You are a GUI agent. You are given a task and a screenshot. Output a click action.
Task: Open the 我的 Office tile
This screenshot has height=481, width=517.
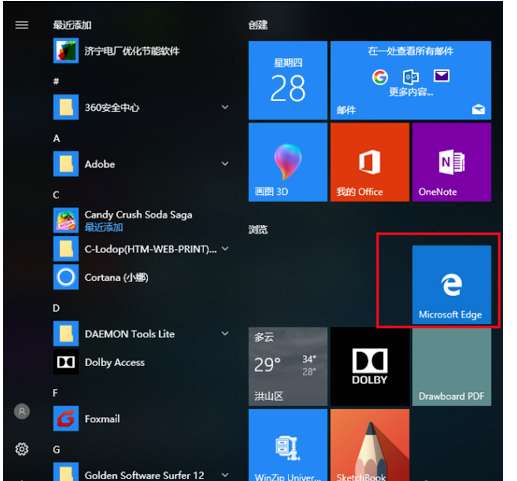[x=370, y=162]
